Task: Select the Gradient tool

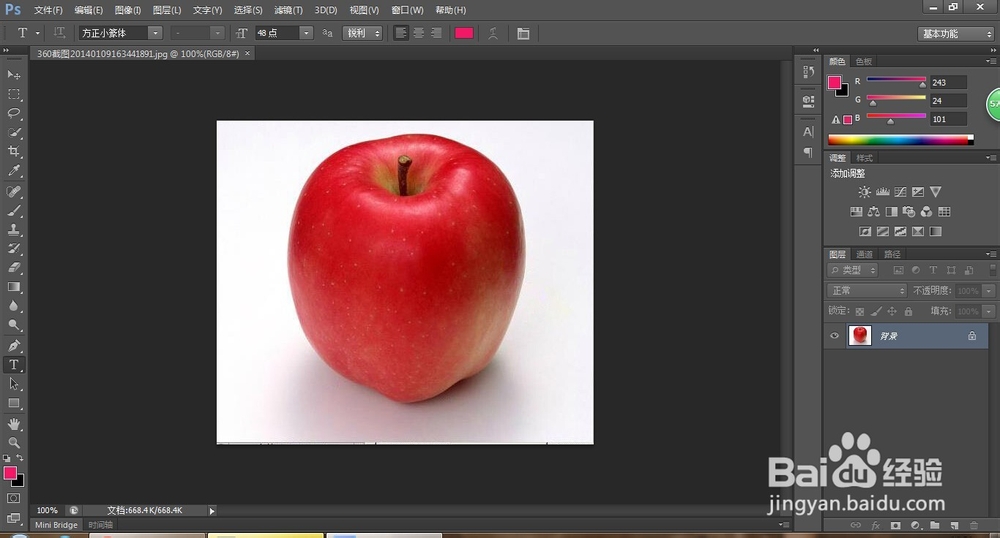Action: coord(13,287)
